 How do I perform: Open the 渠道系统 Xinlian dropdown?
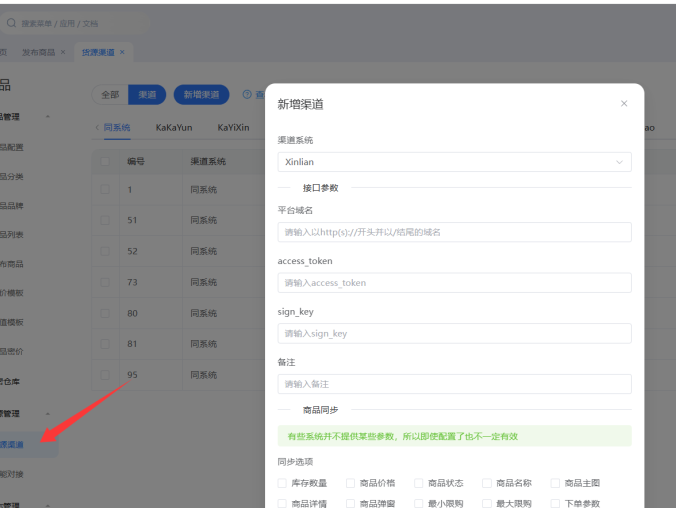coord(454,162)
